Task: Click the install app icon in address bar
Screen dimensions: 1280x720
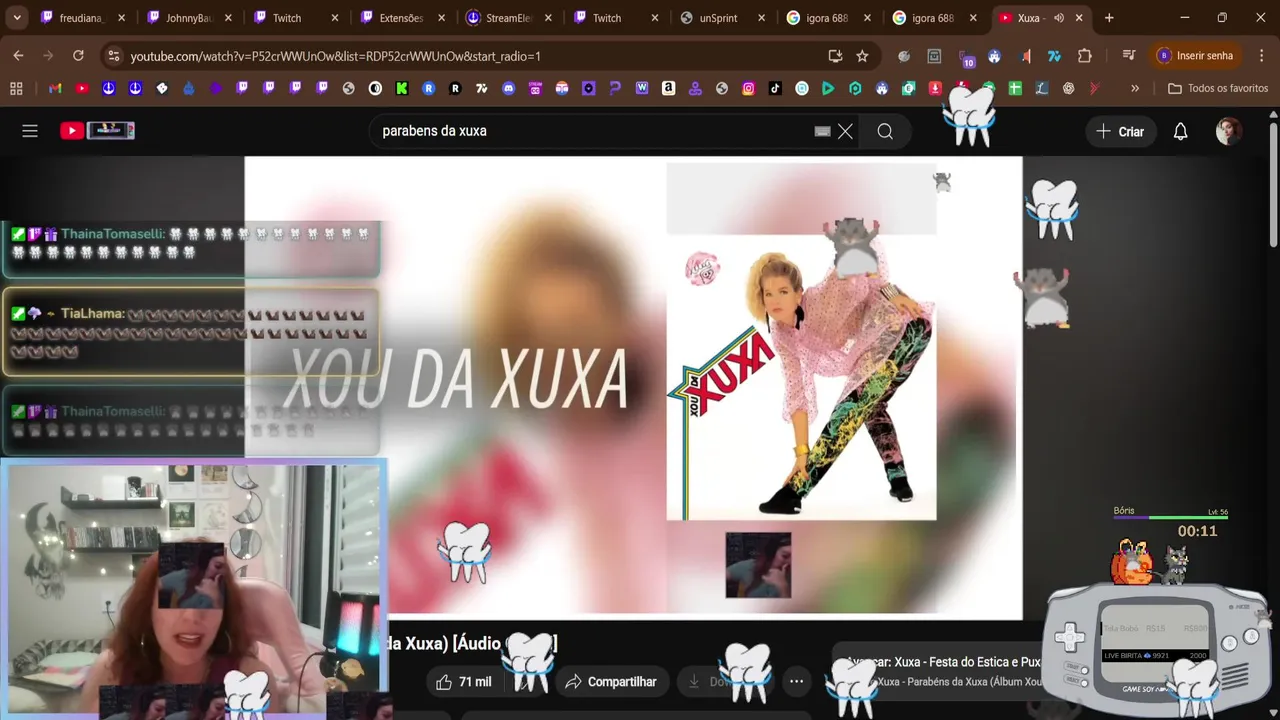Action: [x=835, y=56]
